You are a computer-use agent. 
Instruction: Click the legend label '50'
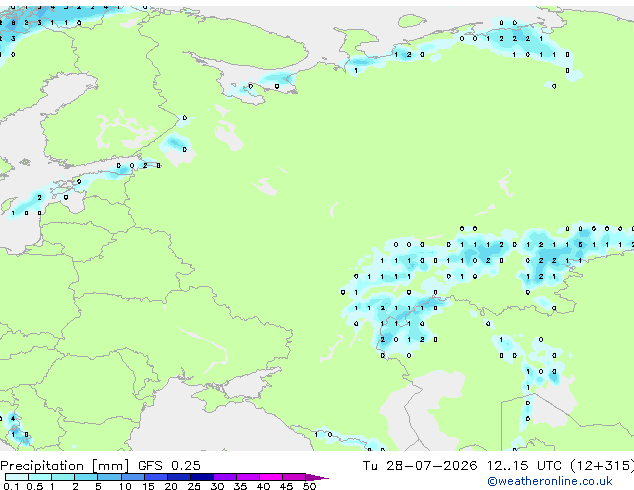coord(309,486)
